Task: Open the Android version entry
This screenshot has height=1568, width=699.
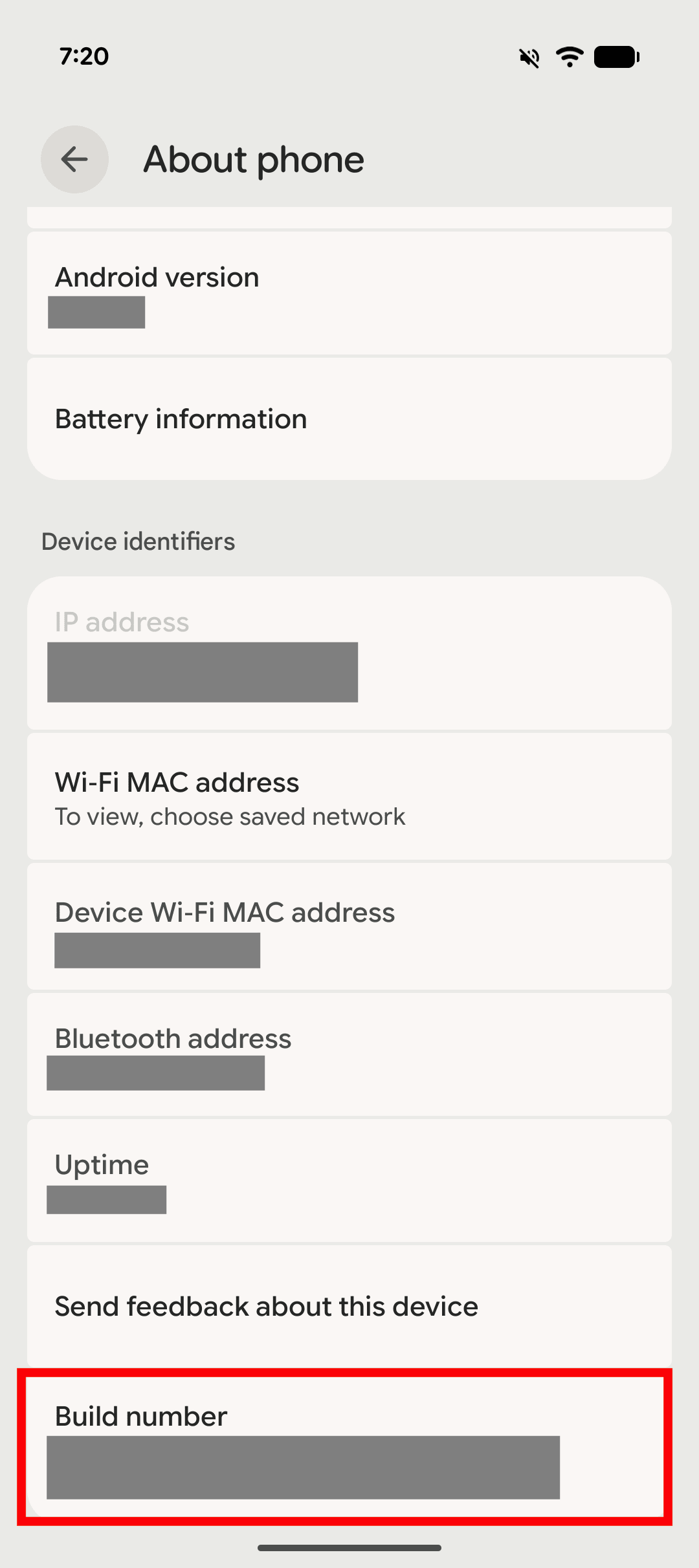Action: (x=349, y=292)
